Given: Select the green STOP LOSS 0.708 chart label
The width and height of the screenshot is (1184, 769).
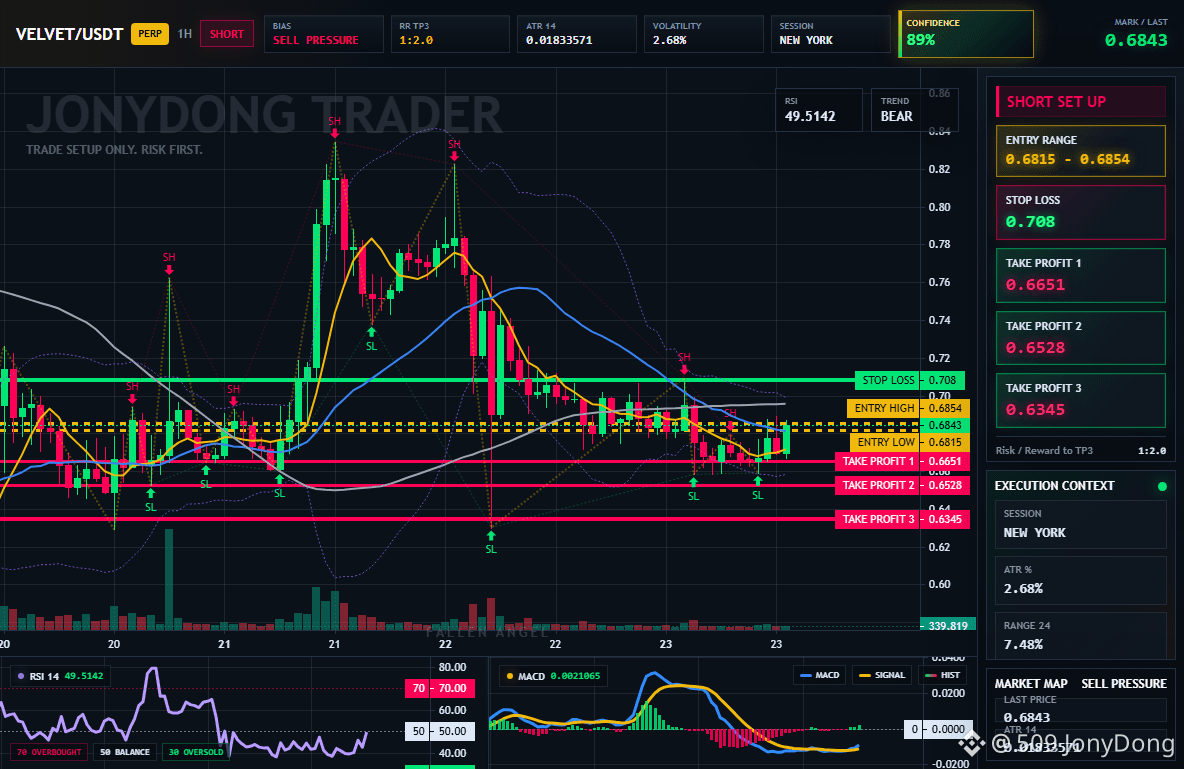Looking at the screenshot, I should tap(910, 380).
